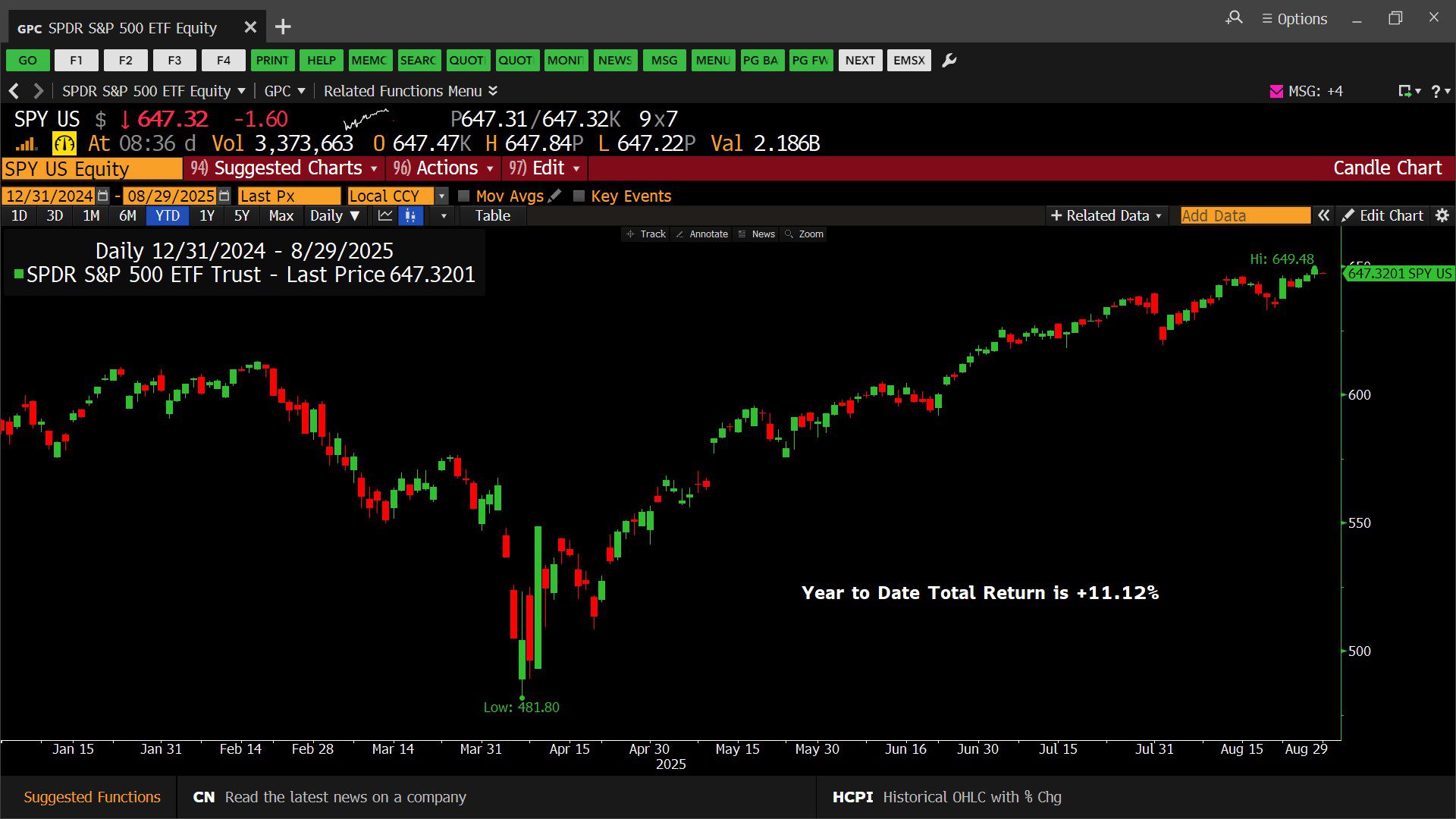Image resolution: width=1456 pixels, height=819 pixels.
Task: Toggle News on the chart
Action: [757, 234]
